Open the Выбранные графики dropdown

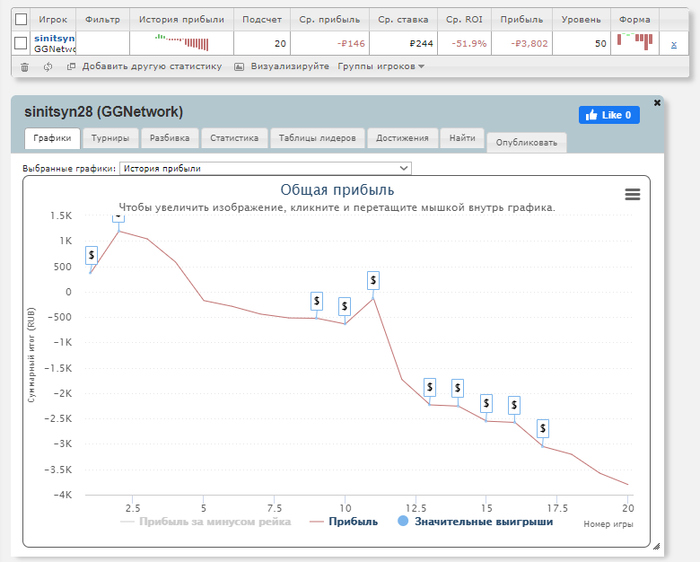(265, 168)
